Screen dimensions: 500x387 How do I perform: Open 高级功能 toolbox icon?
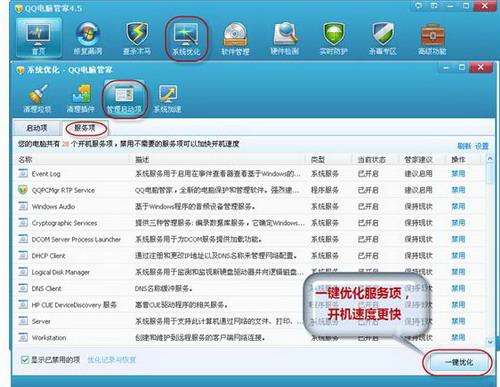[432, 39]
